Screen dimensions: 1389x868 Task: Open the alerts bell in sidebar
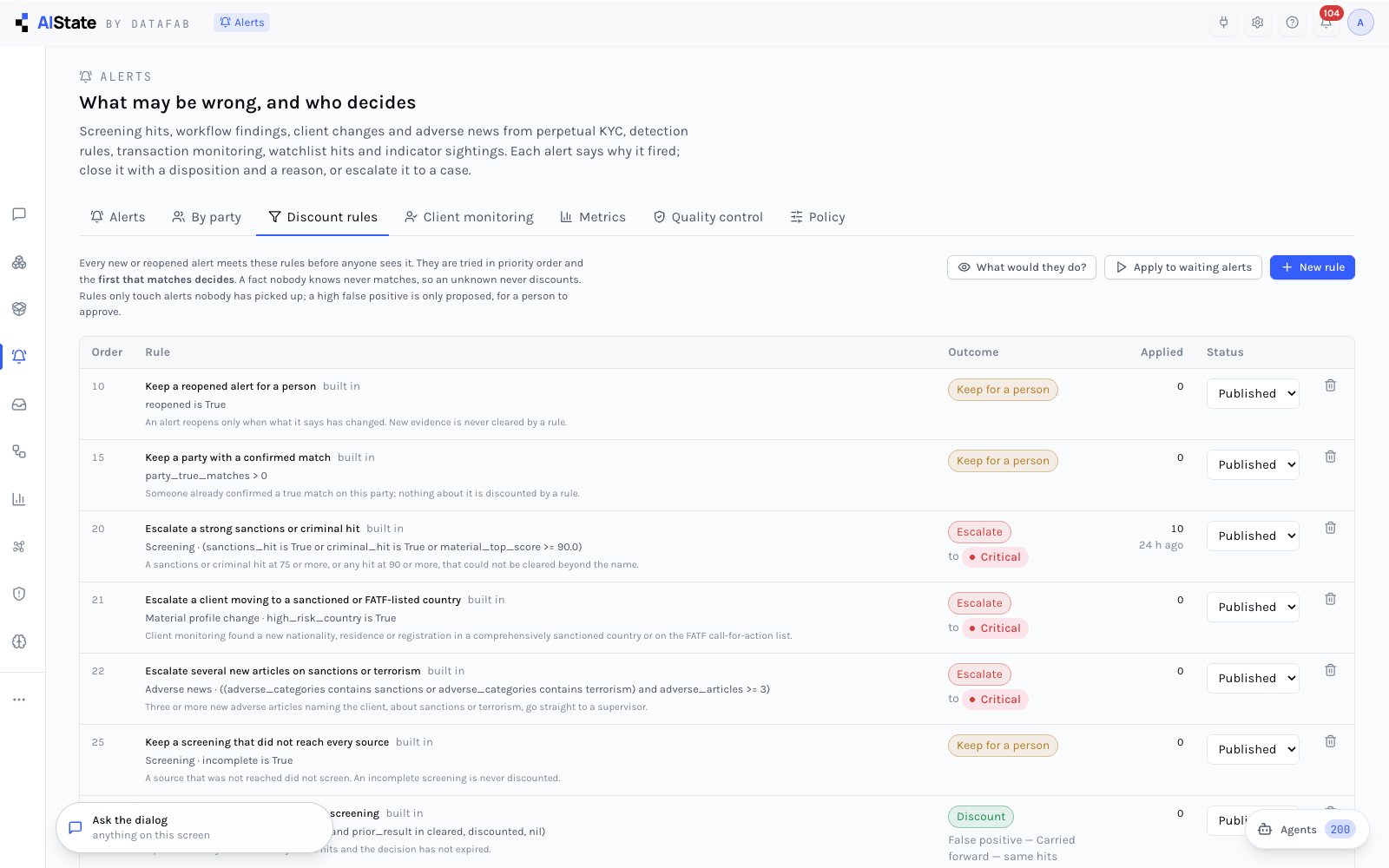pos(19,357)
